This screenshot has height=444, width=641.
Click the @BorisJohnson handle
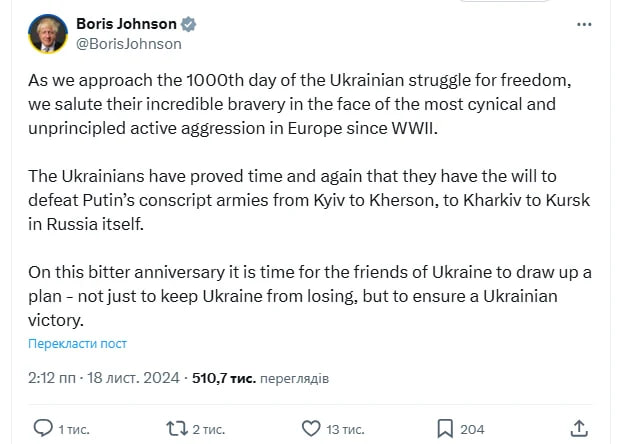click(x=129, y=44)
